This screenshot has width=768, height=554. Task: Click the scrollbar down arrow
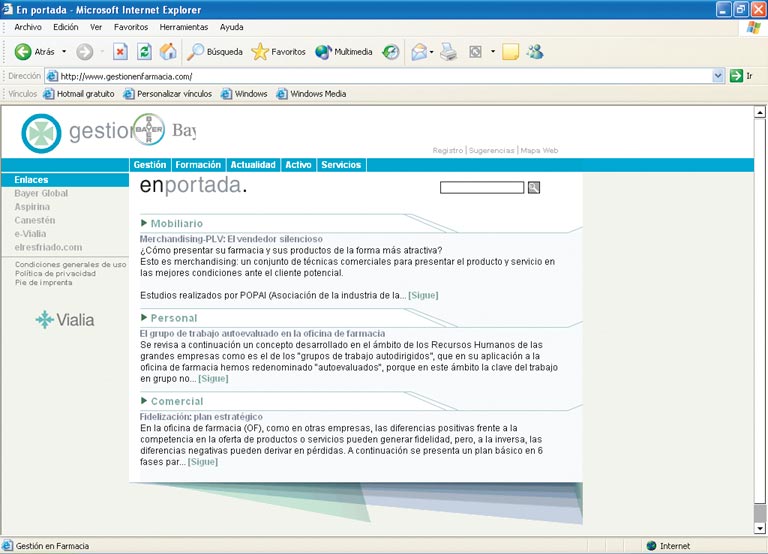pyautogui.click(x=760, y=528)
